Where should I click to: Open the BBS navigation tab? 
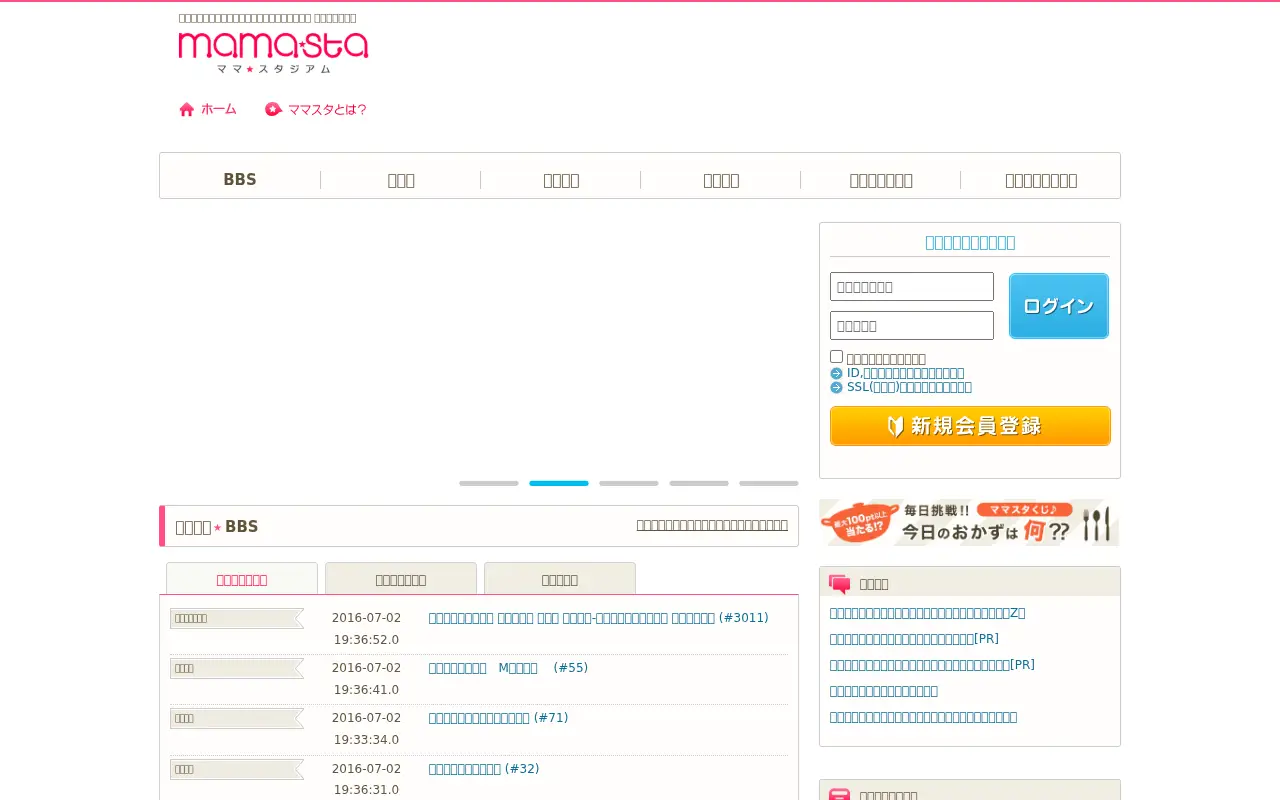click(240, 180)
